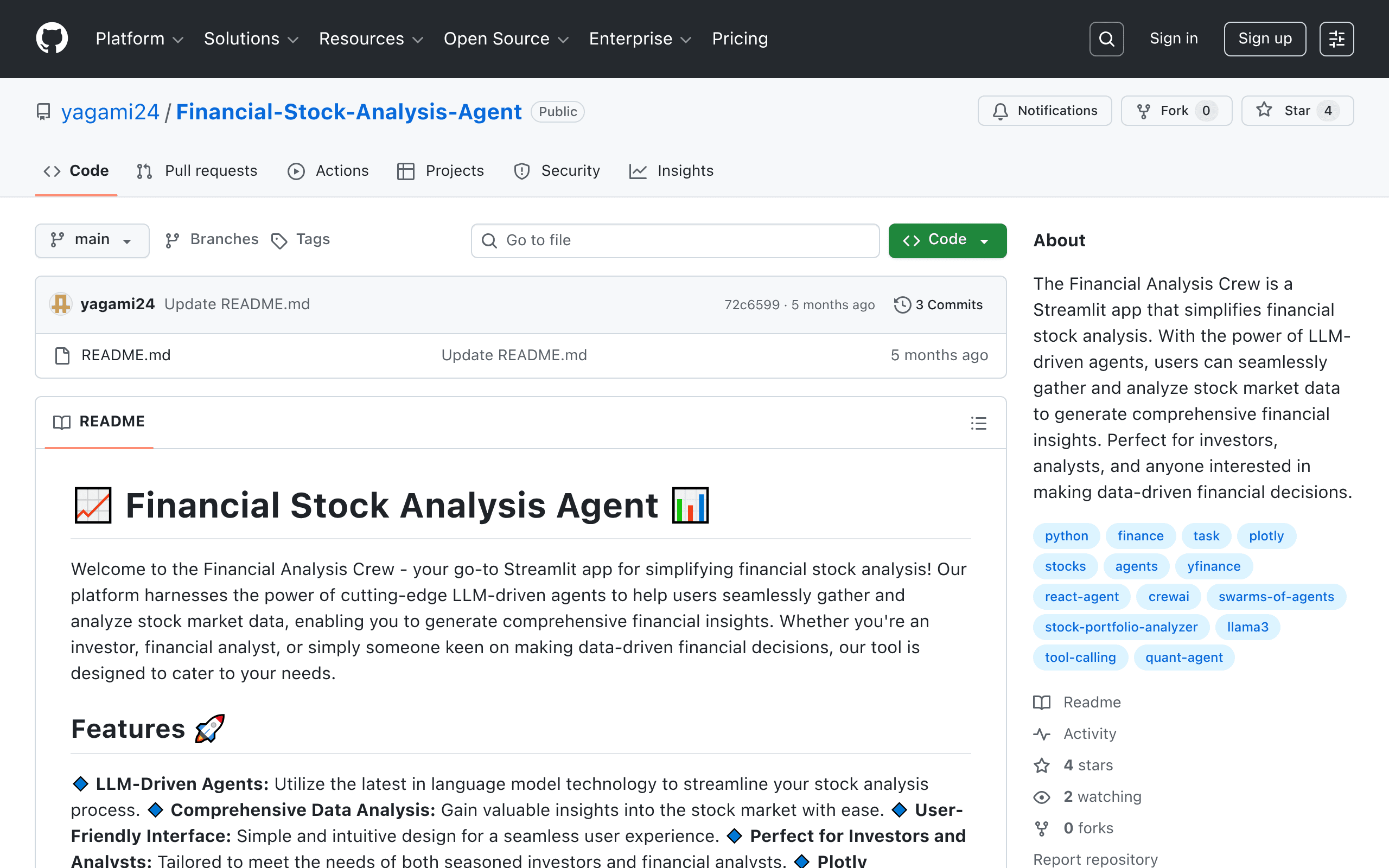Select the Code tab
This screenshot has width=1389, height=868.
[x=77, y=171]
